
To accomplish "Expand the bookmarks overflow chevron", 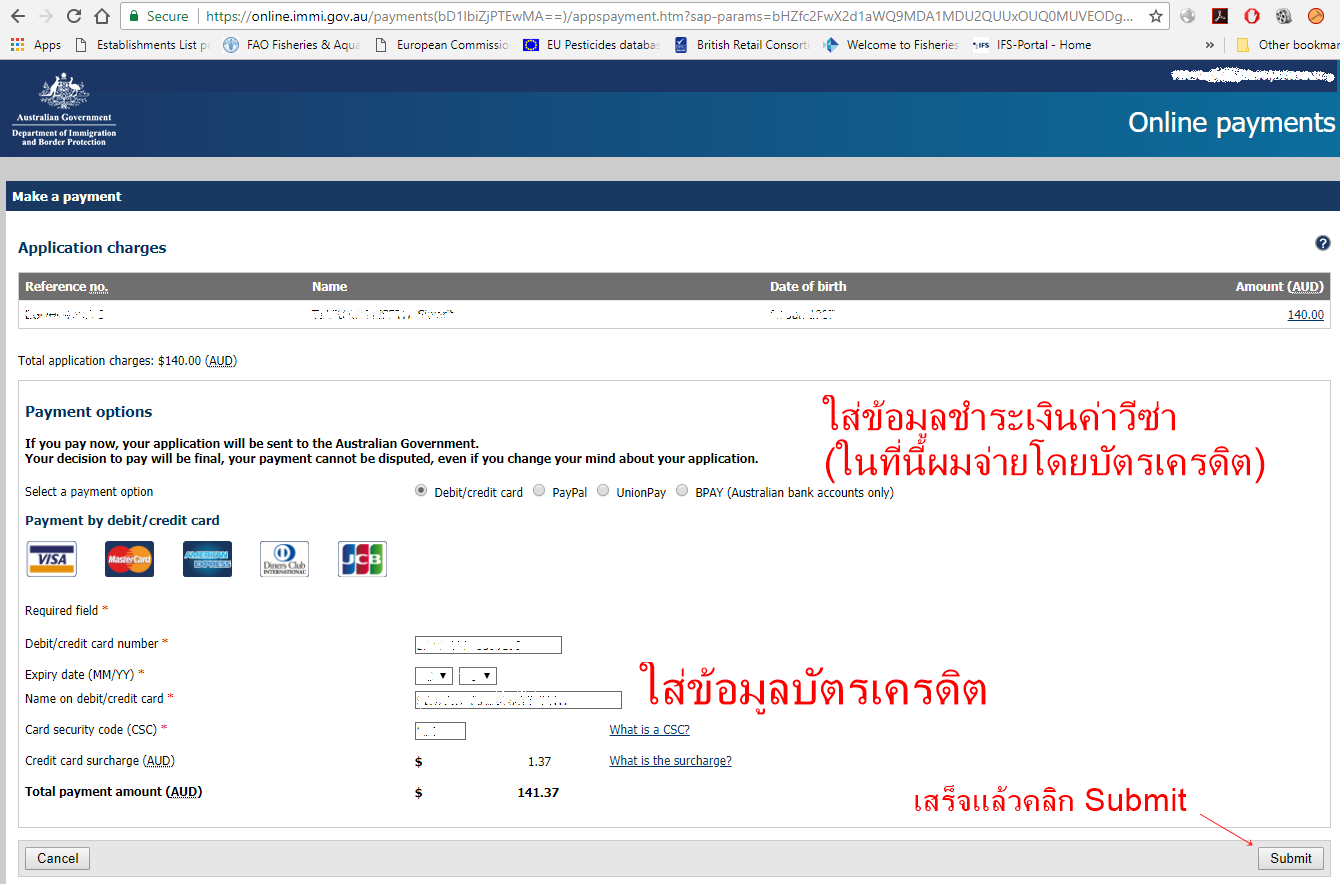I will coord(1210,45).
